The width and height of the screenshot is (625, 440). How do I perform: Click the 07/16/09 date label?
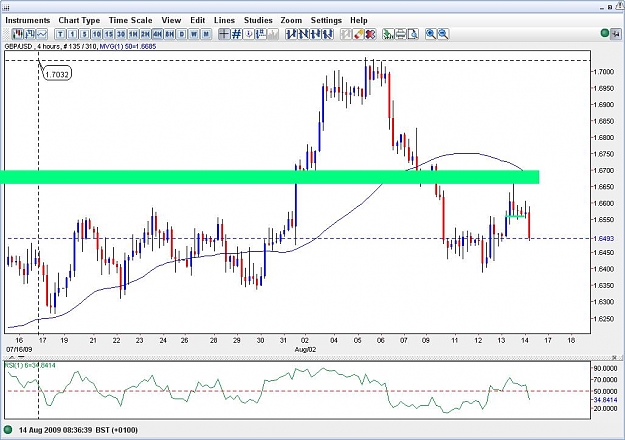click(19, 350)
